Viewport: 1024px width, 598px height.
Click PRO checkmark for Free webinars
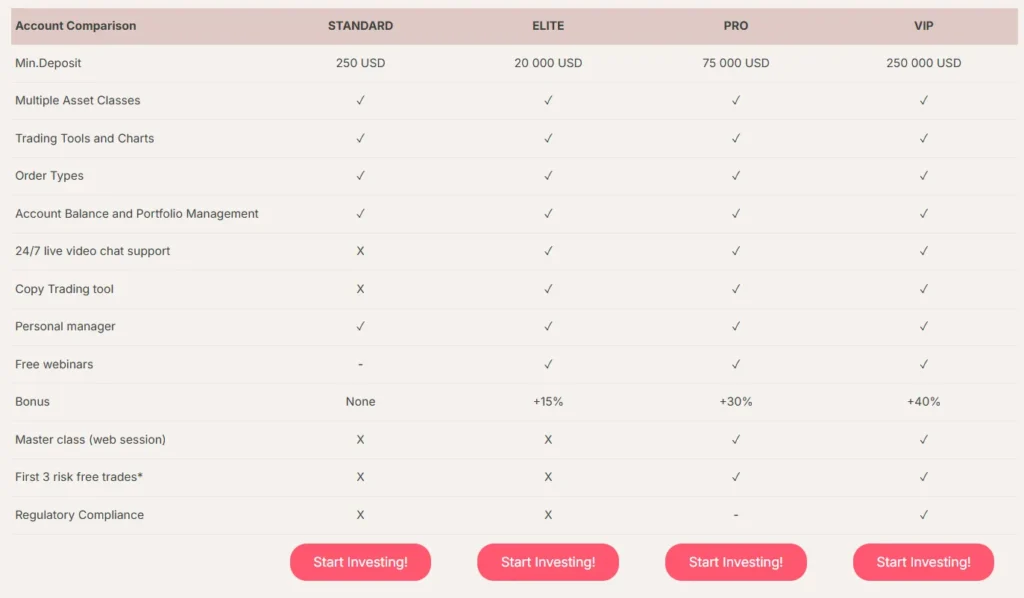coord(735,364)
